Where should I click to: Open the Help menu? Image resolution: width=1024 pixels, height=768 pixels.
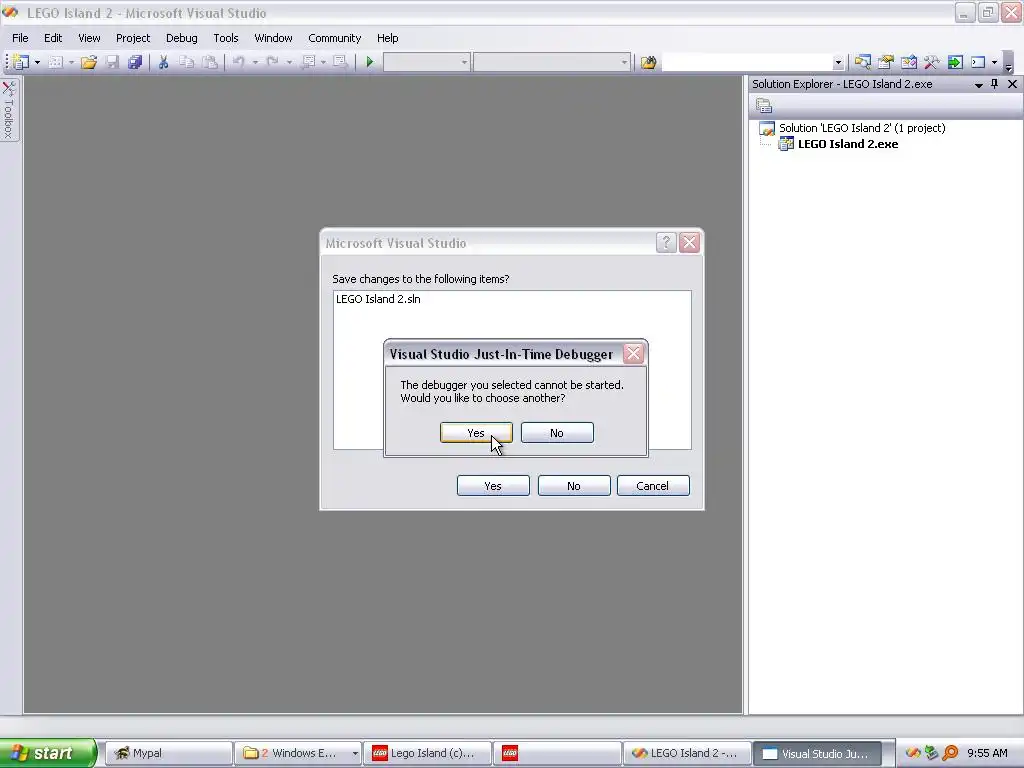(387, 38)
